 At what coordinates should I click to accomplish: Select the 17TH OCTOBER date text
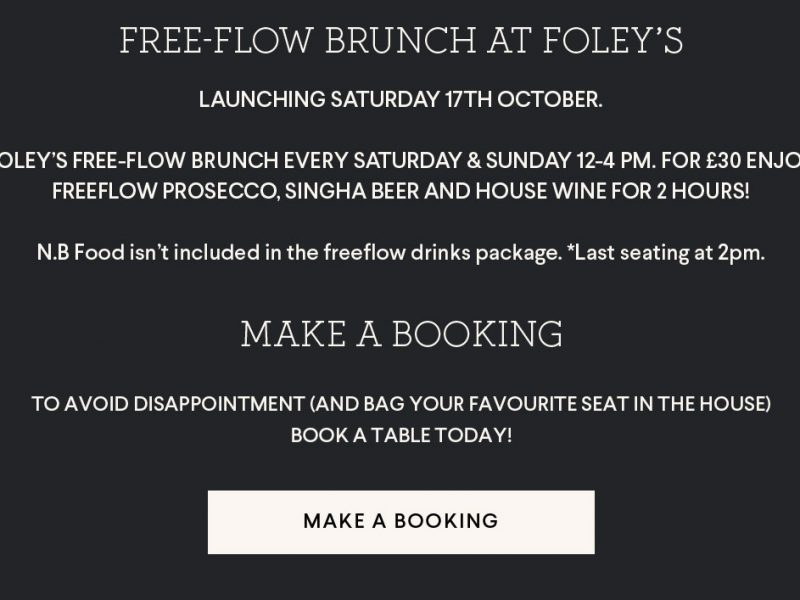pos(523,99)
